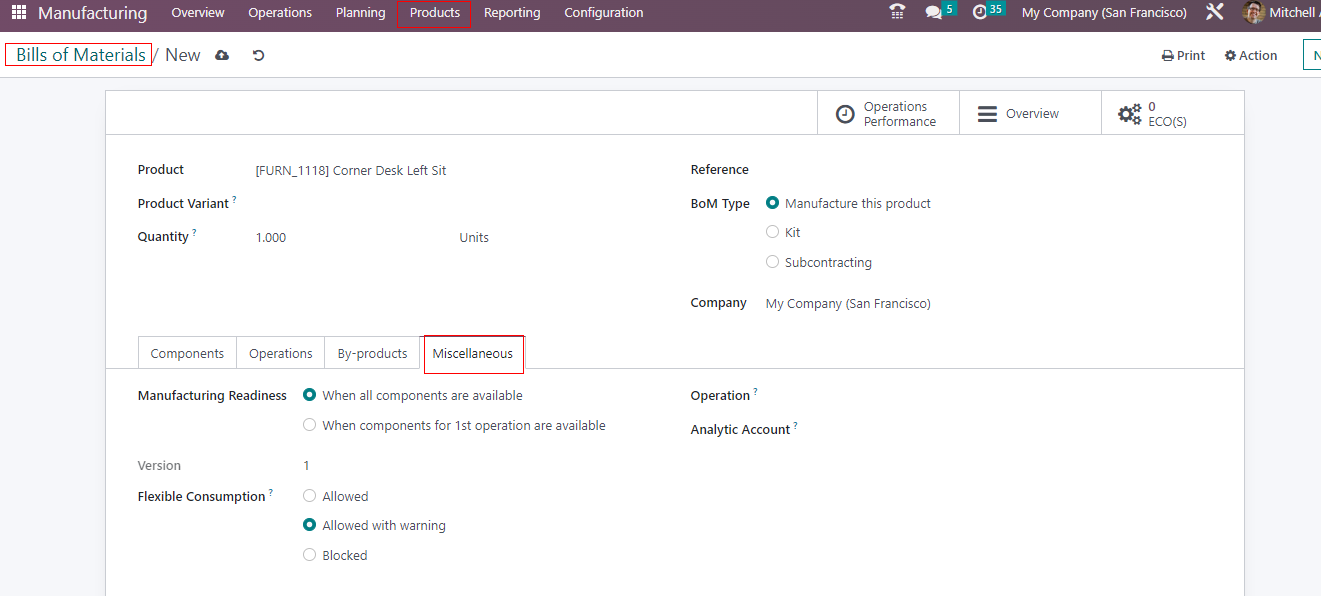Switch to the Components tab
The image size is (1321, 596).
click(187, 353)
